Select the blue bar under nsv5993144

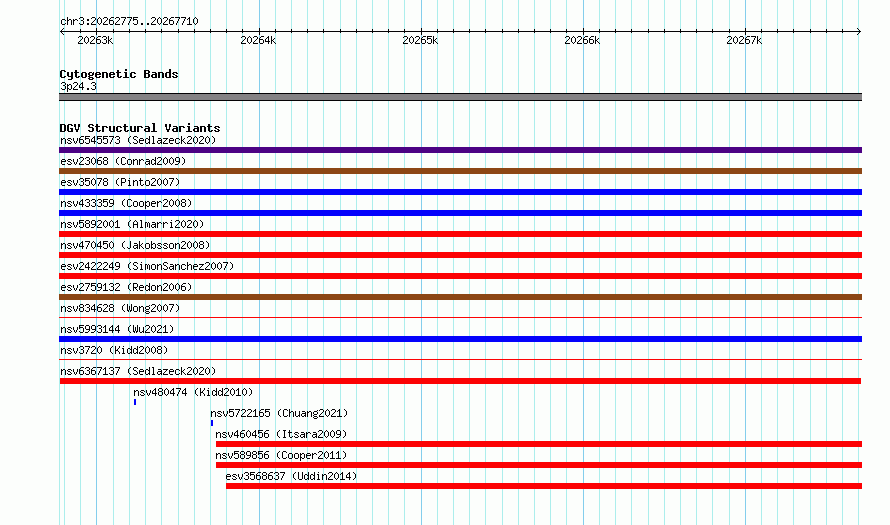(x=460, y=339)
